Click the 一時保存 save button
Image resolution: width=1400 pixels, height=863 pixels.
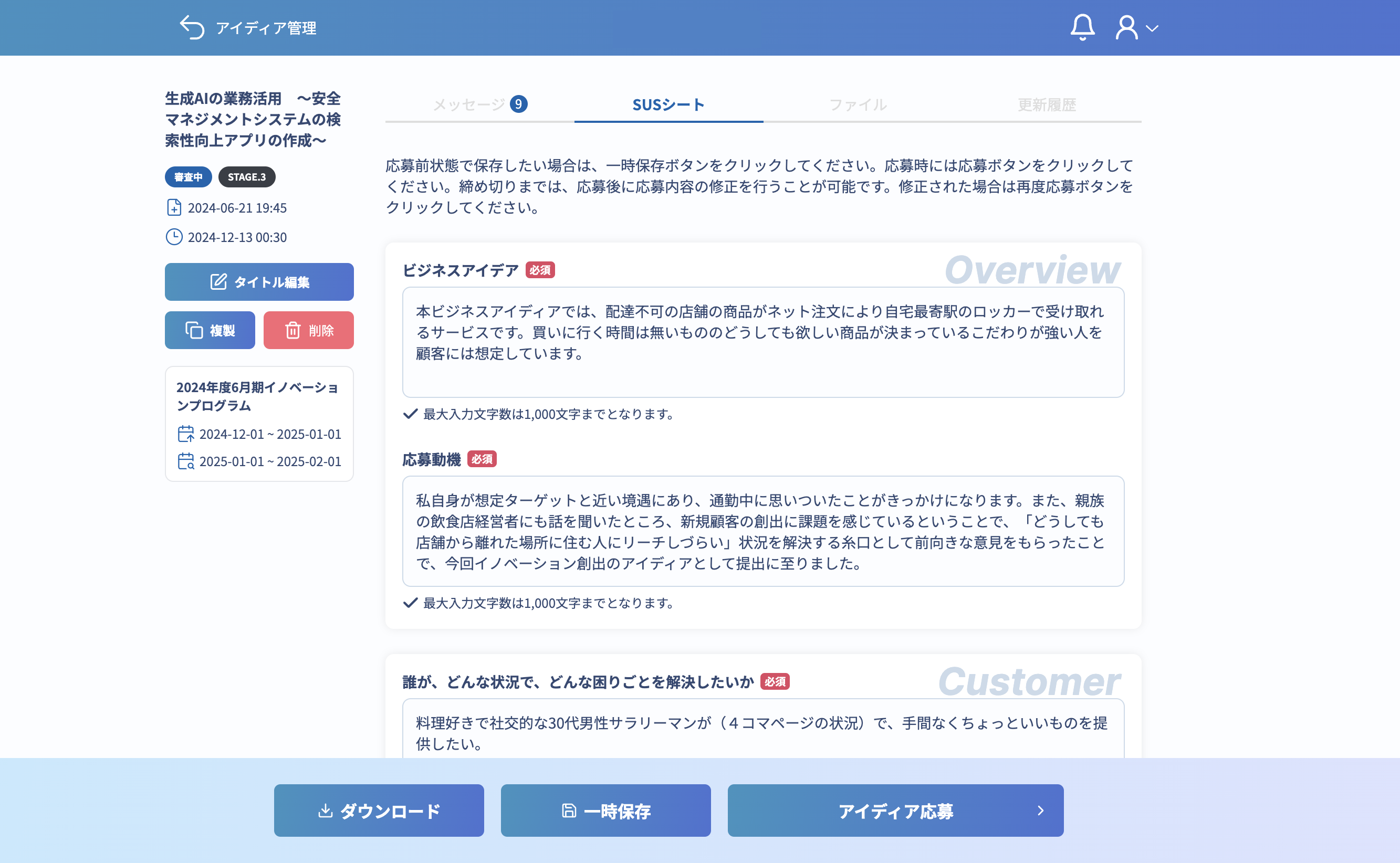(605, 811)
